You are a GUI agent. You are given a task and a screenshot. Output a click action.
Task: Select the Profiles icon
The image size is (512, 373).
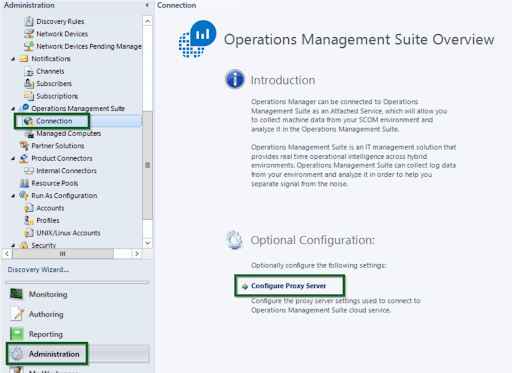pos(29,220)
